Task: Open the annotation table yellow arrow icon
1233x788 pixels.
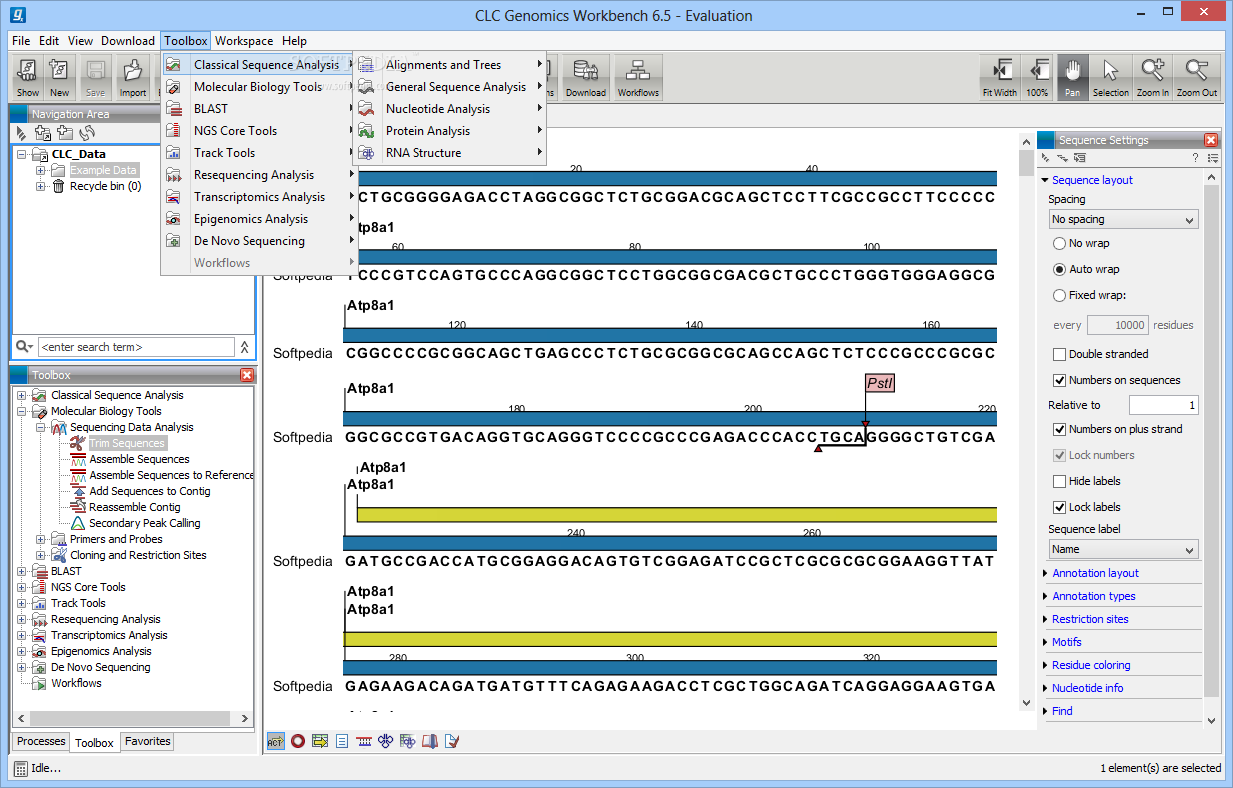Action: click(x=320, y=741)
